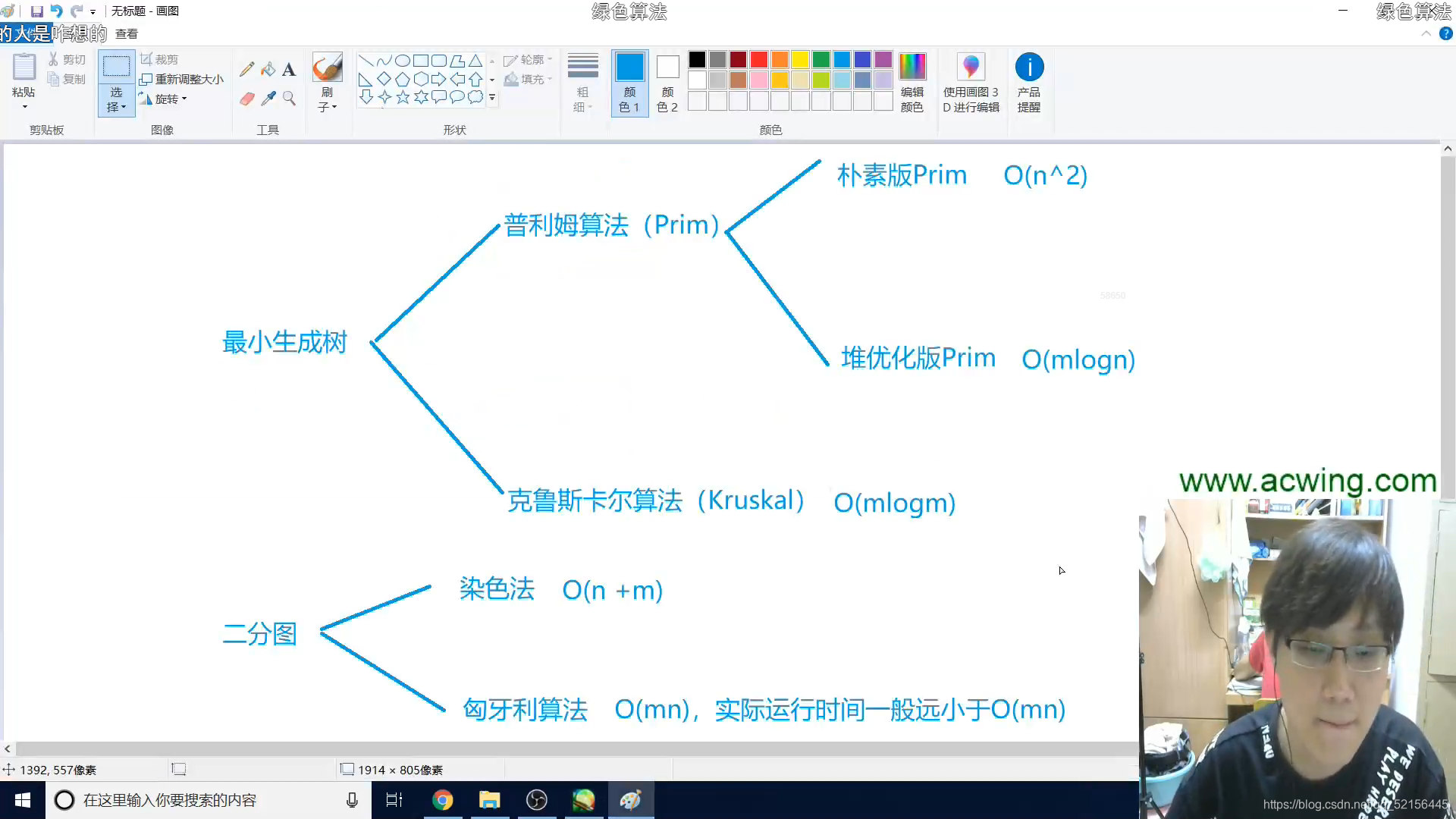Open Chrome from the taskbar

coord(442,800)
